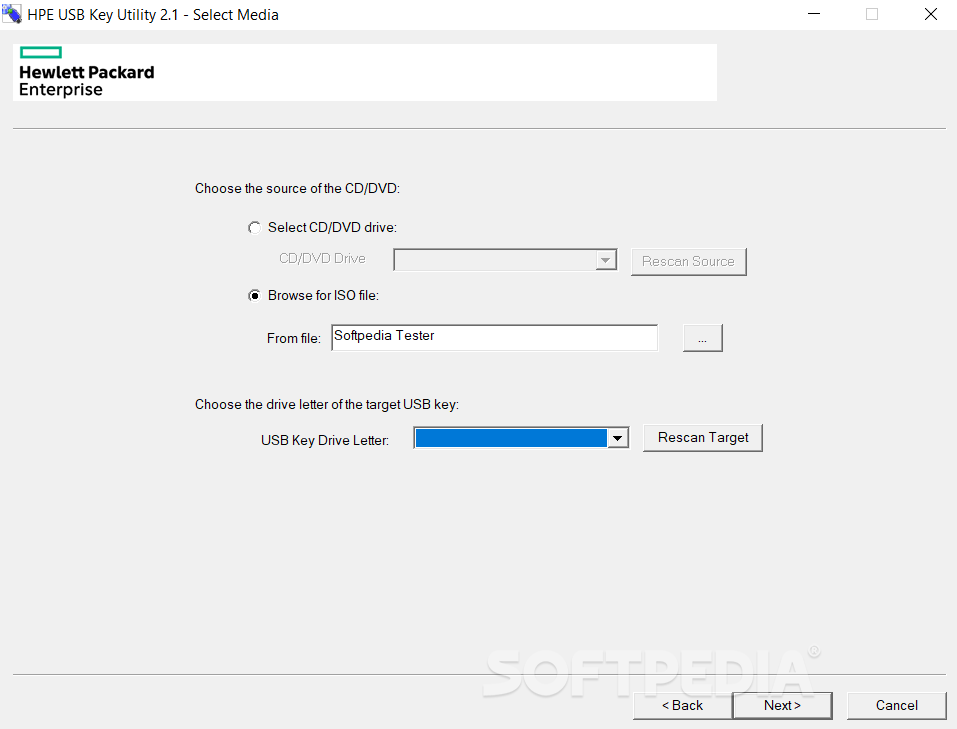Select the 'Select CD/DVD drive' radio button

[x=255, y=228]
